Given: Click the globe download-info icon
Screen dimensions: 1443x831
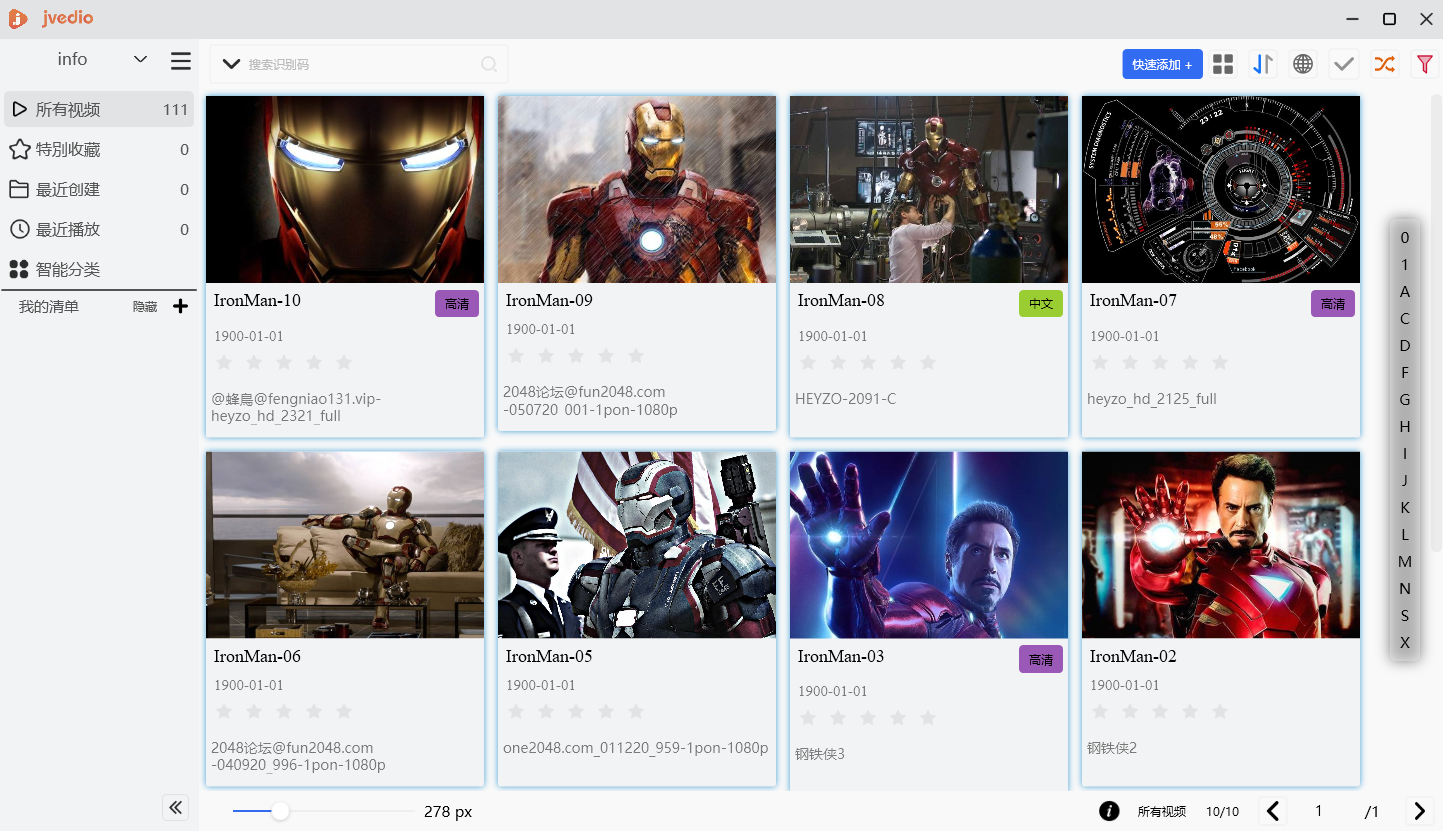Looking at the screenshot, I should click(x=1303, y=64).
